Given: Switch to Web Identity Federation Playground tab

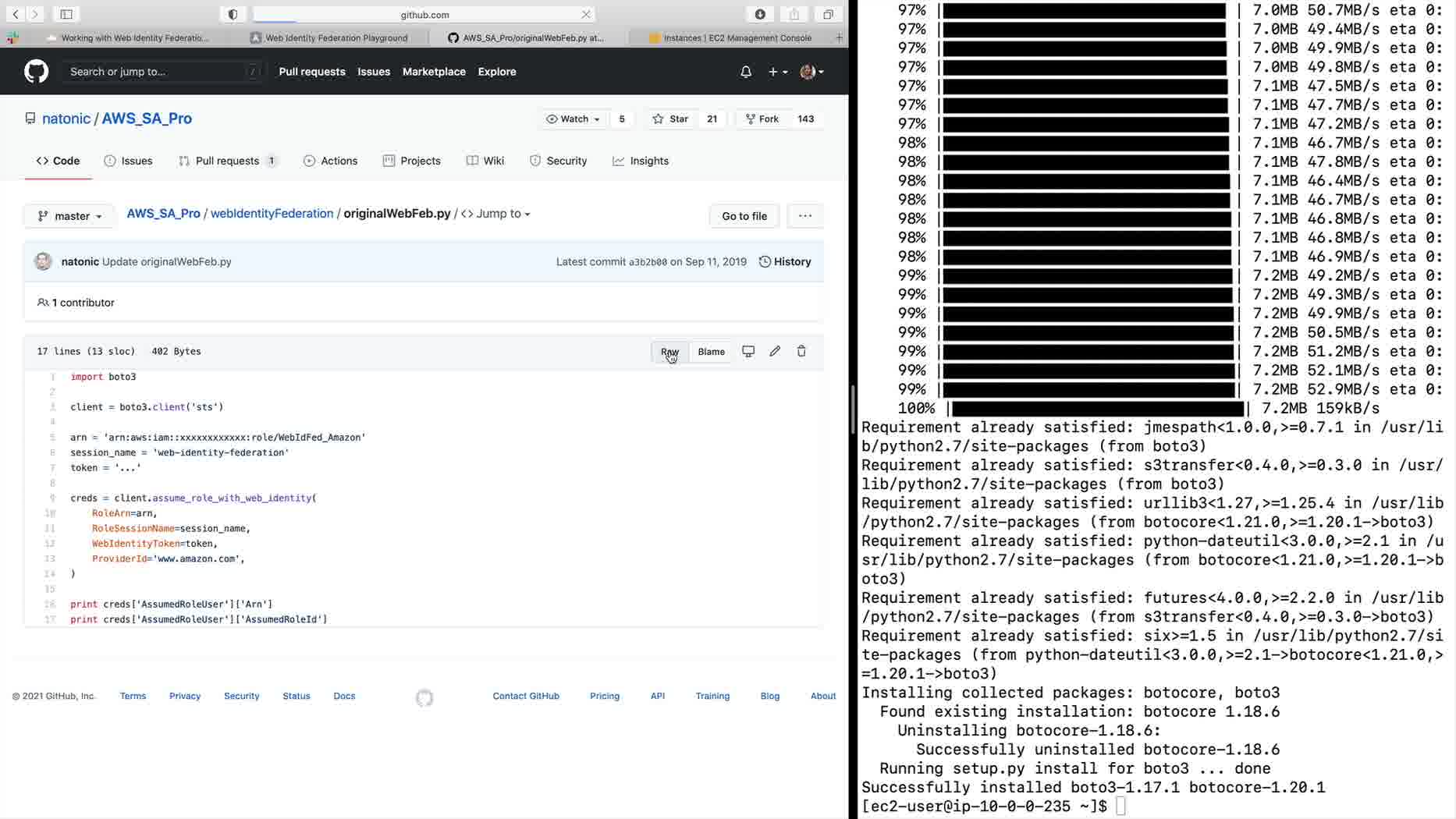Looking at the screenshot, I should pyautogui.click(x=328, y=37).
